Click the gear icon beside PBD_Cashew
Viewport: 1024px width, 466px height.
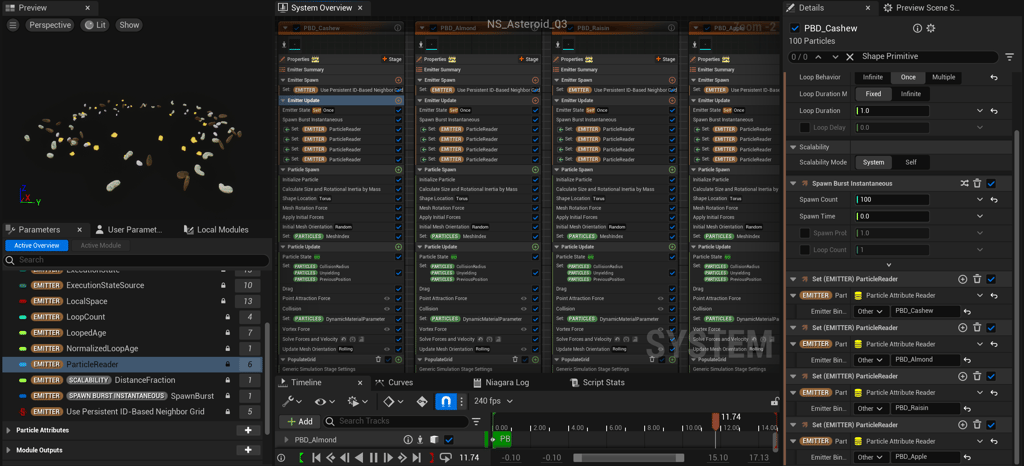click(x=930, y=28)
